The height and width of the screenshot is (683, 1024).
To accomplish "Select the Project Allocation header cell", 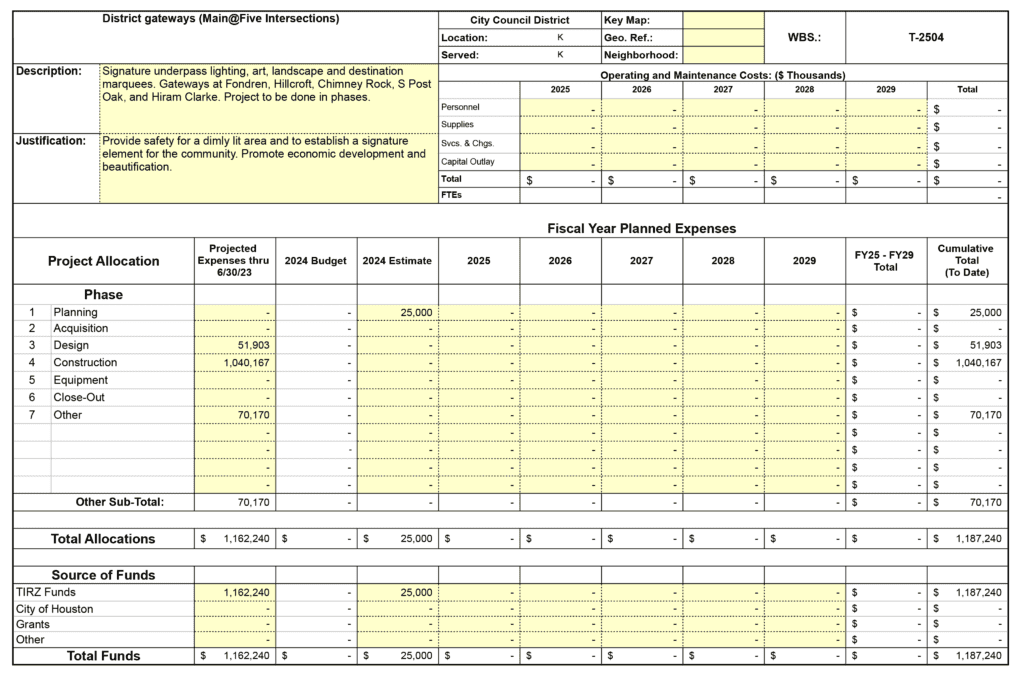I will 103,261.
